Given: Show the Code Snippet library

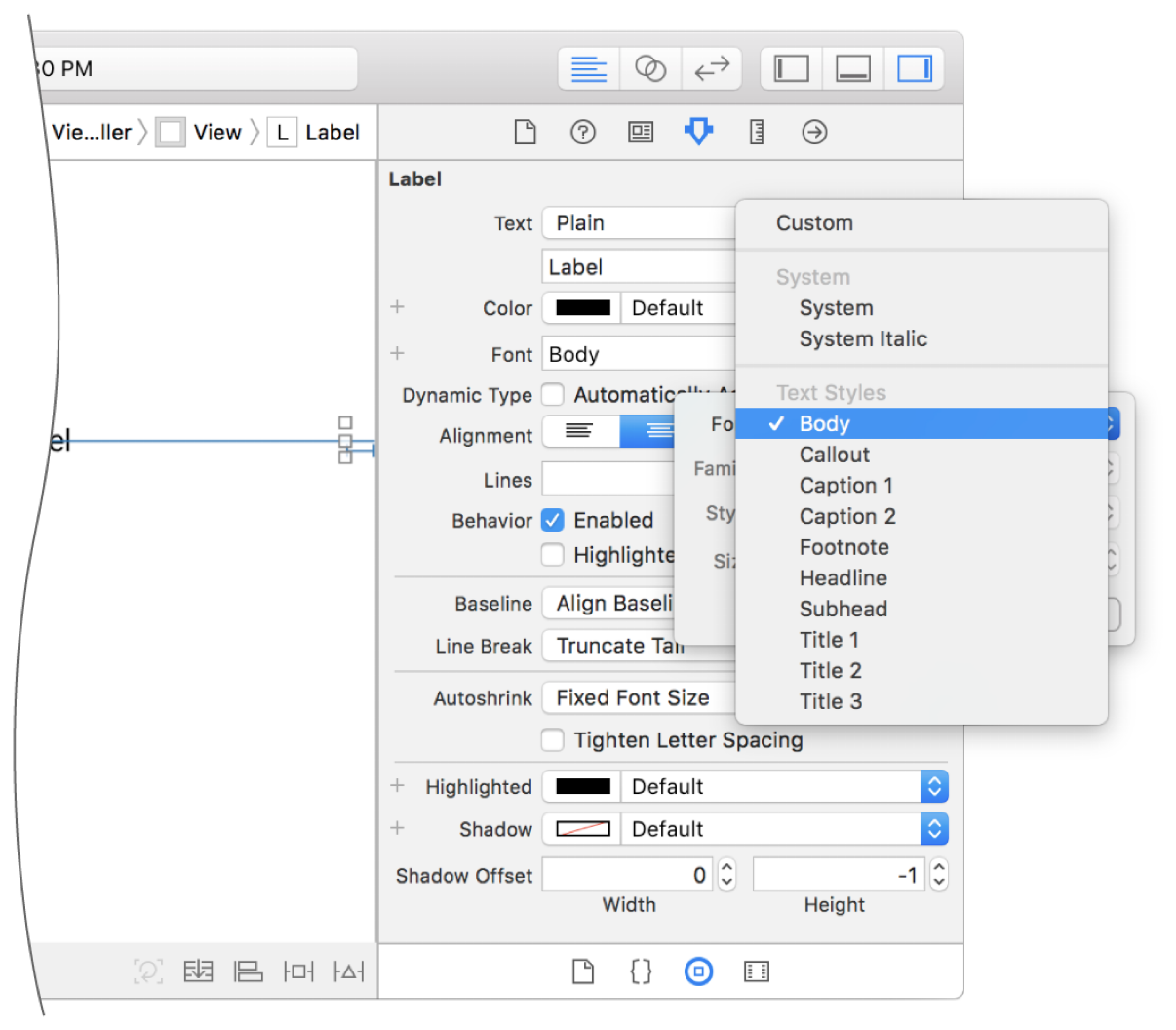Looking at the screenshot, I should 641,971.
